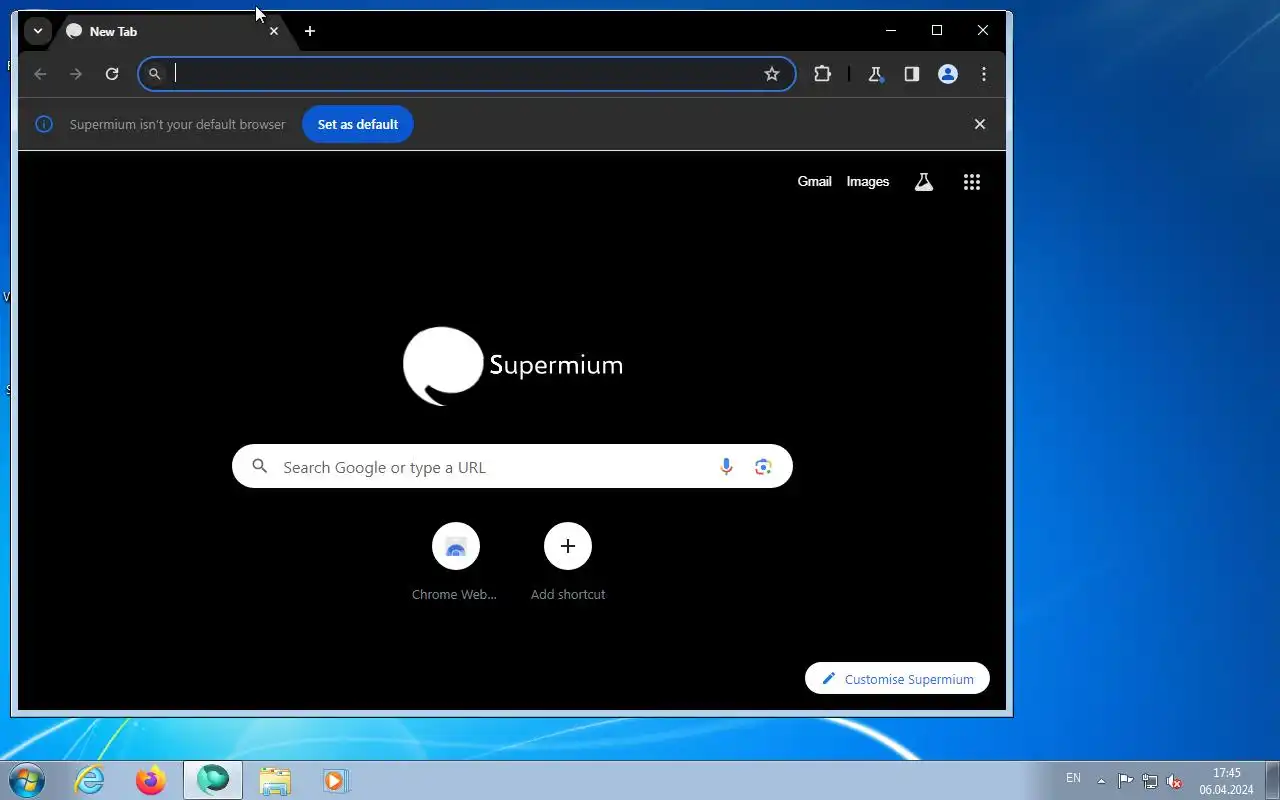Click the EN language indicator
The height and width of the screenshot is (800, 1280).
[1073, 778]
